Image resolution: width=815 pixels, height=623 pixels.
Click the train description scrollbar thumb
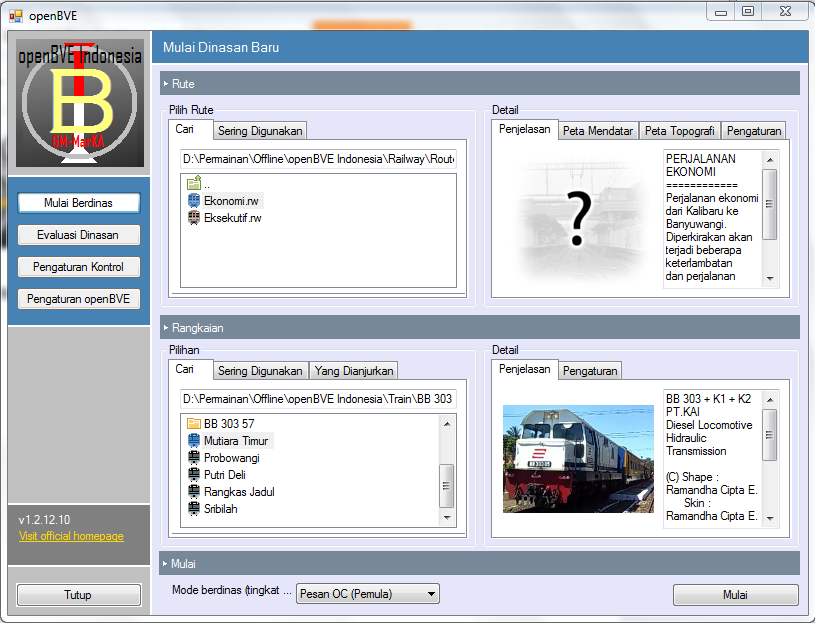(x=770, y=435)
